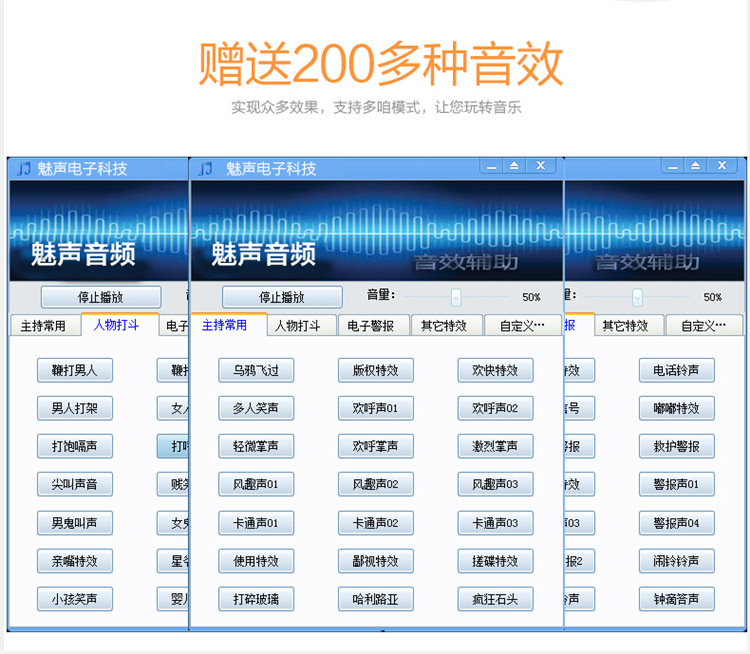750x654 pixels.
Task: Play the 欢呼声01 cheering sound
Action: [x=375, y=408]
